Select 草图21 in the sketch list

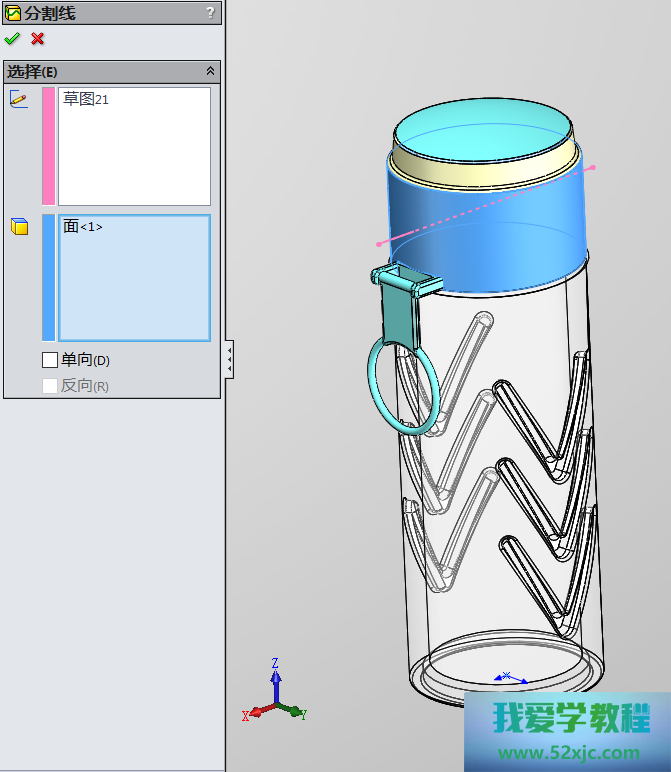85,100
